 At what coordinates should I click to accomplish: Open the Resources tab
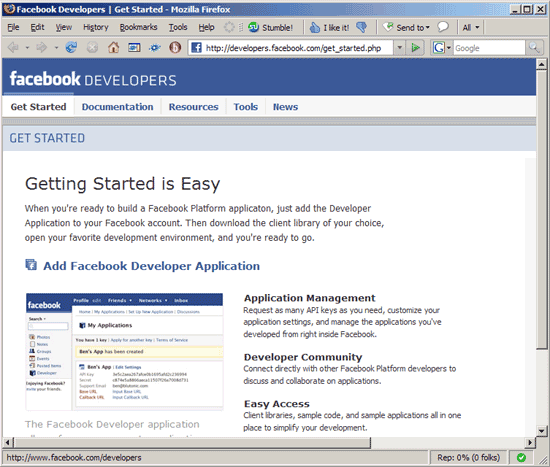[x=194, y=107]
